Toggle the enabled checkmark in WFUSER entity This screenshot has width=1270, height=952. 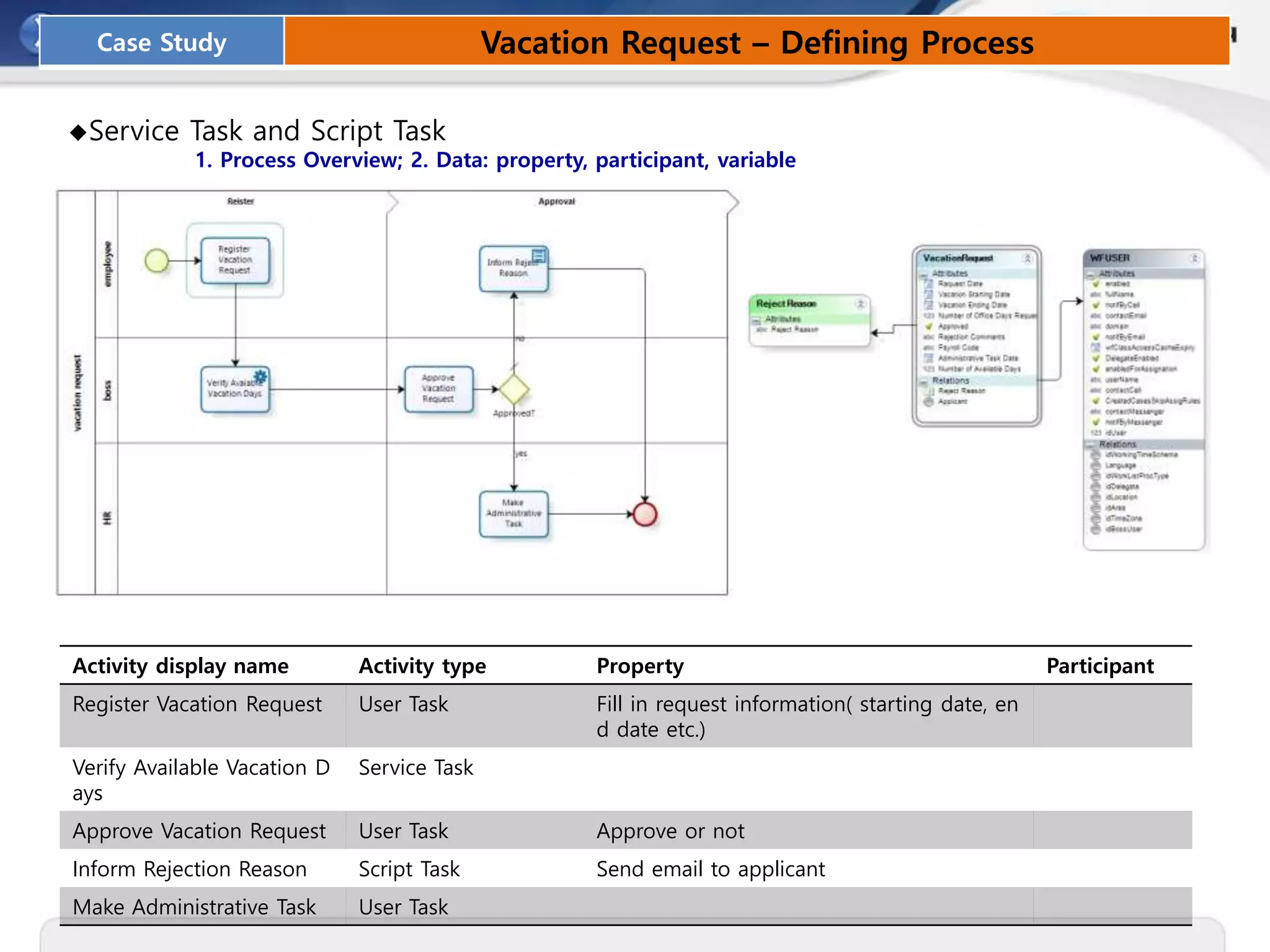pos(1096,283)
